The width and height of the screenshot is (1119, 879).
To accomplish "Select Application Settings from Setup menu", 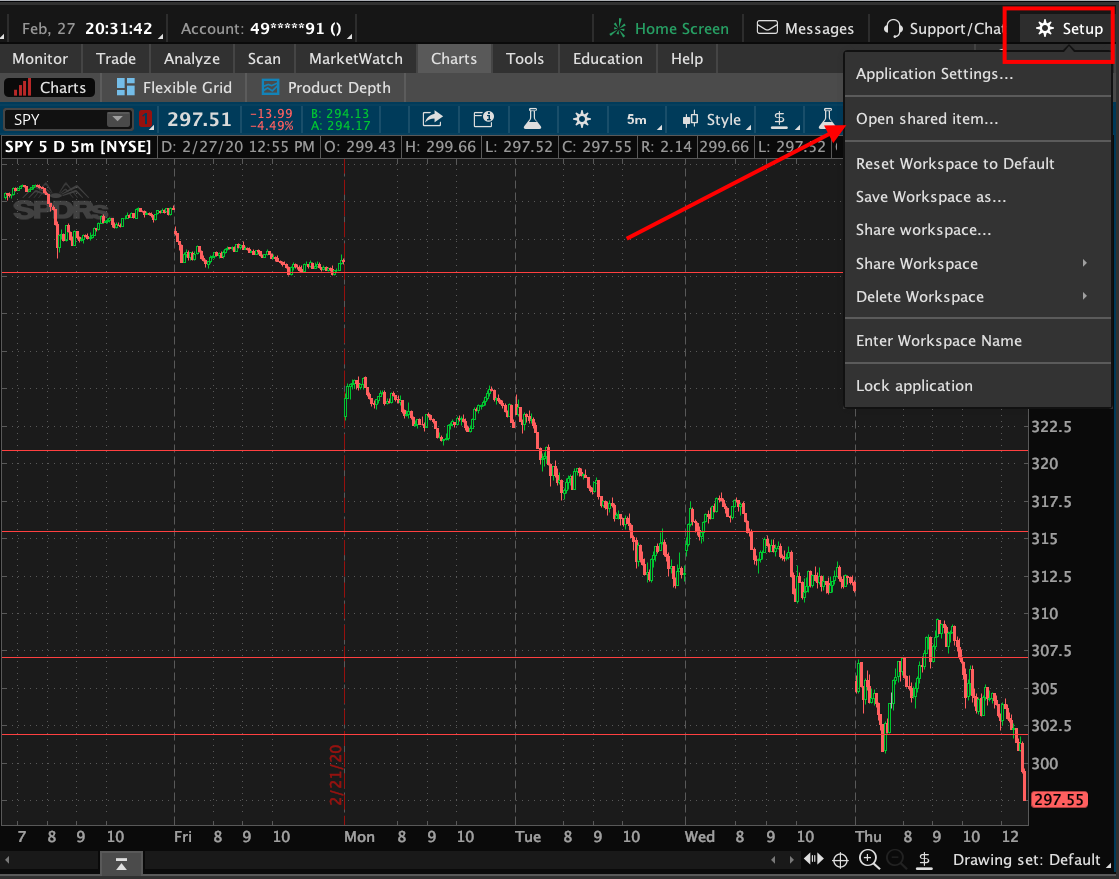I will tap(934, 74).
